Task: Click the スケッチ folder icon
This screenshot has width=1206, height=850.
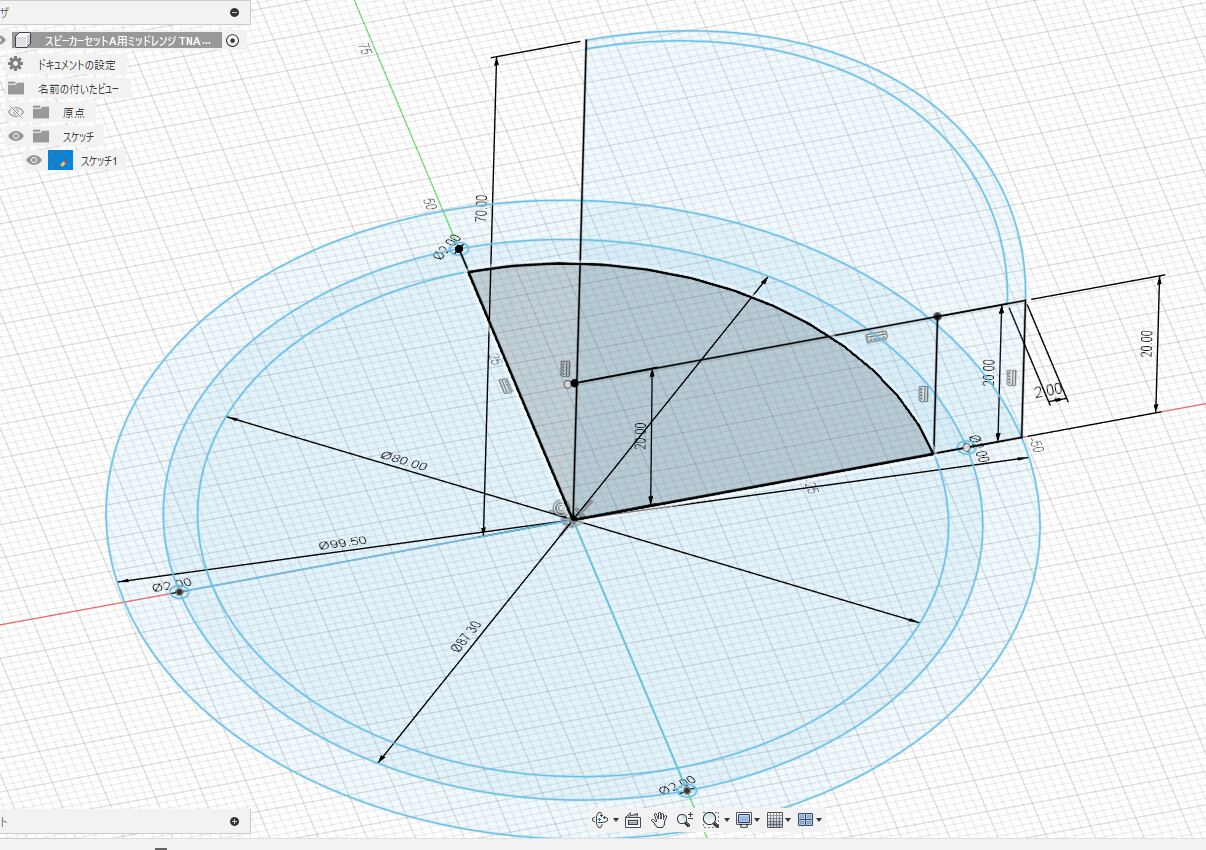Action: point(41,136)
